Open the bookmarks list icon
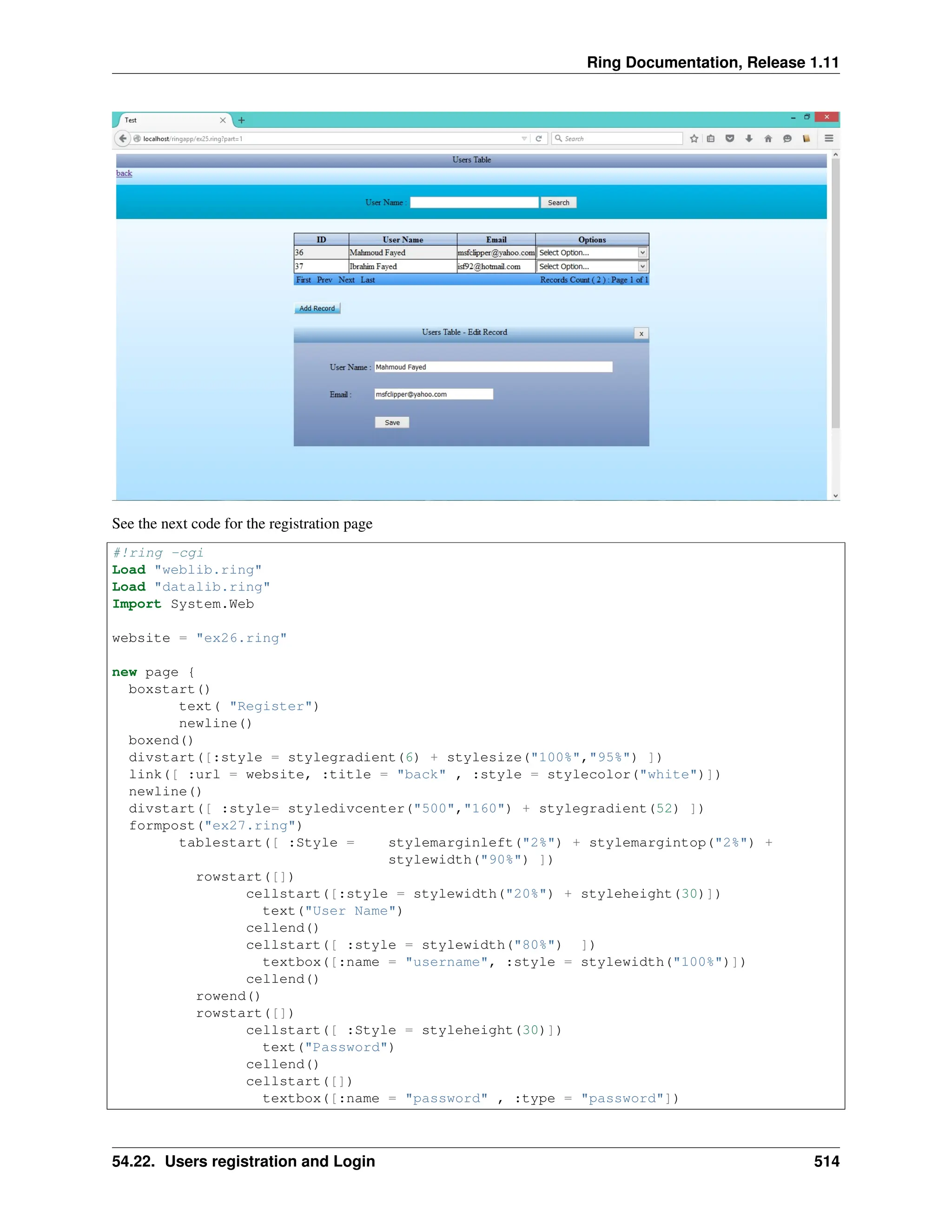This screenshot has height=1232, width=952. tap(711, 138)
